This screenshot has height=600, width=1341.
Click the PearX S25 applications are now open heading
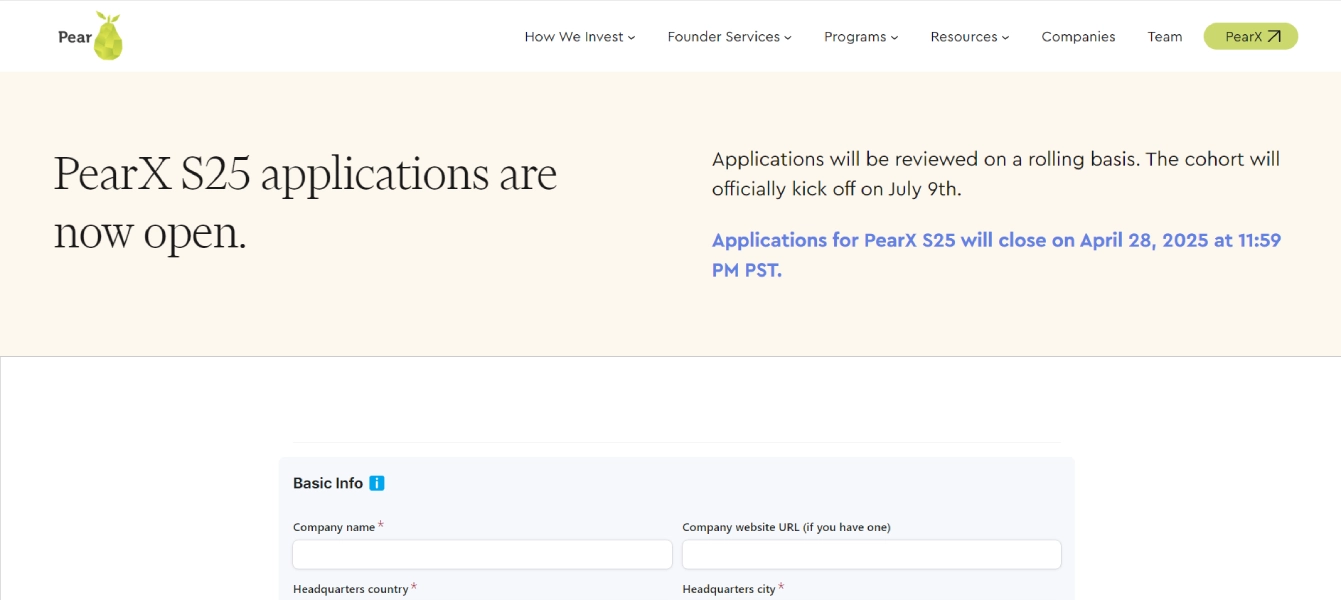click(x=306, y=203)
